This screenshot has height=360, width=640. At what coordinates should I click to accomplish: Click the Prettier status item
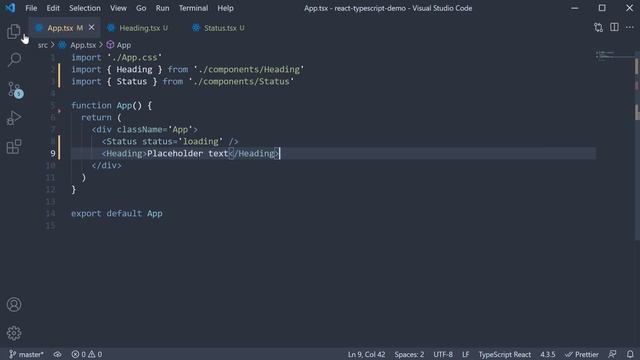pyautogui.click(x=582, y=354)
